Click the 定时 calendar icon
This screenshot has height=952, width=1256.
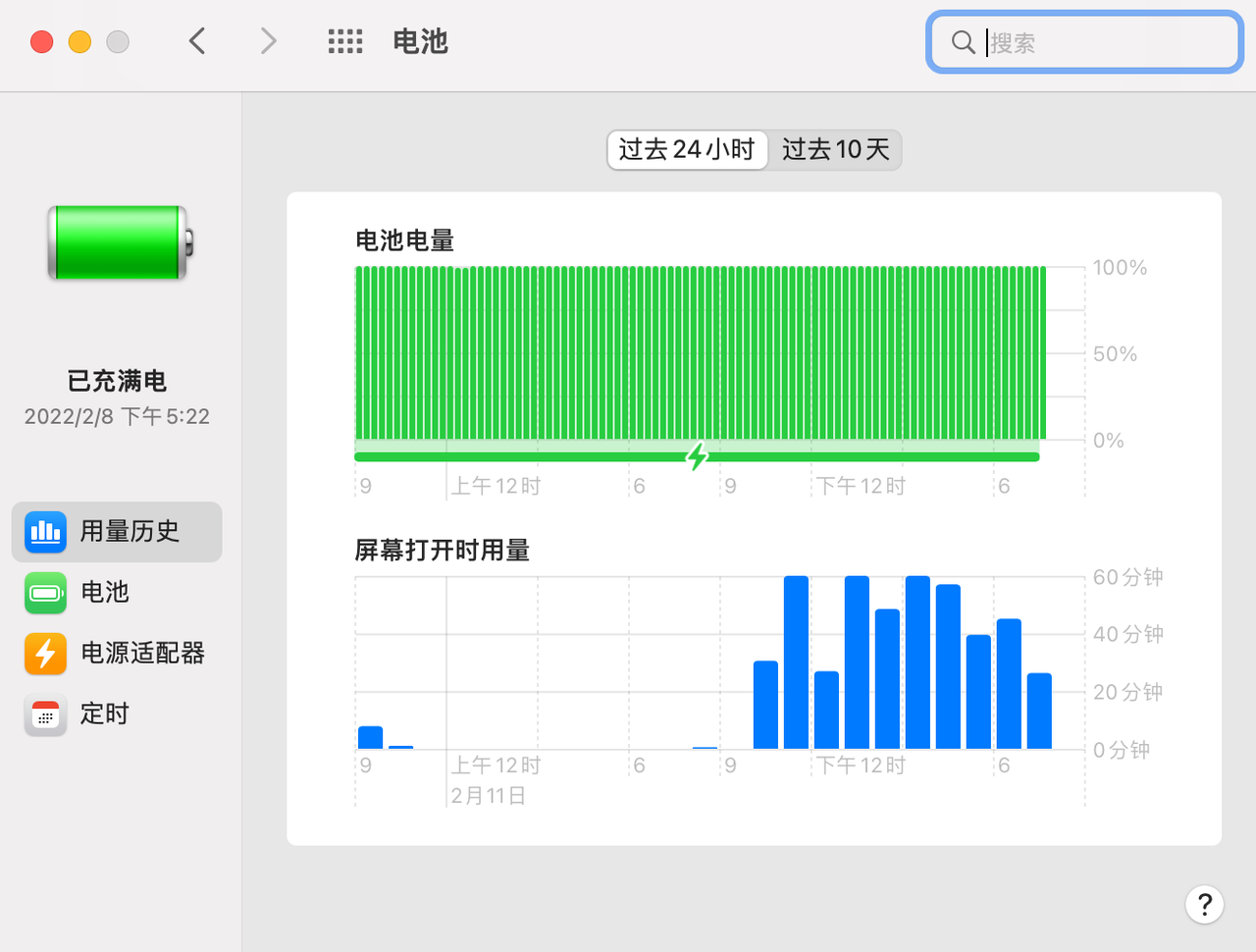(x=45, y=714)
